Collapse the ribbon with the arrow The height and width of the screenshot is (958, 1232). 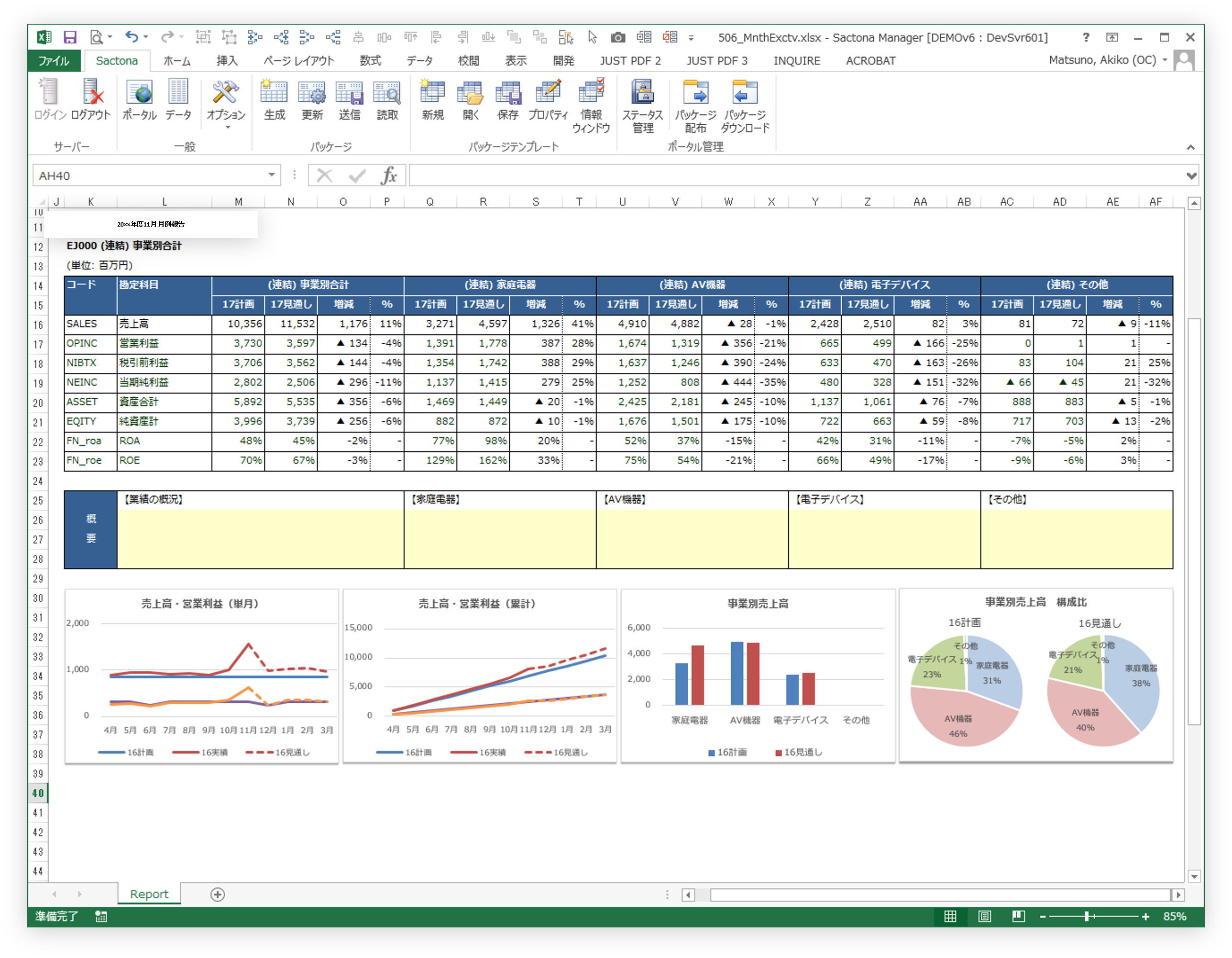pos(1190,147)
